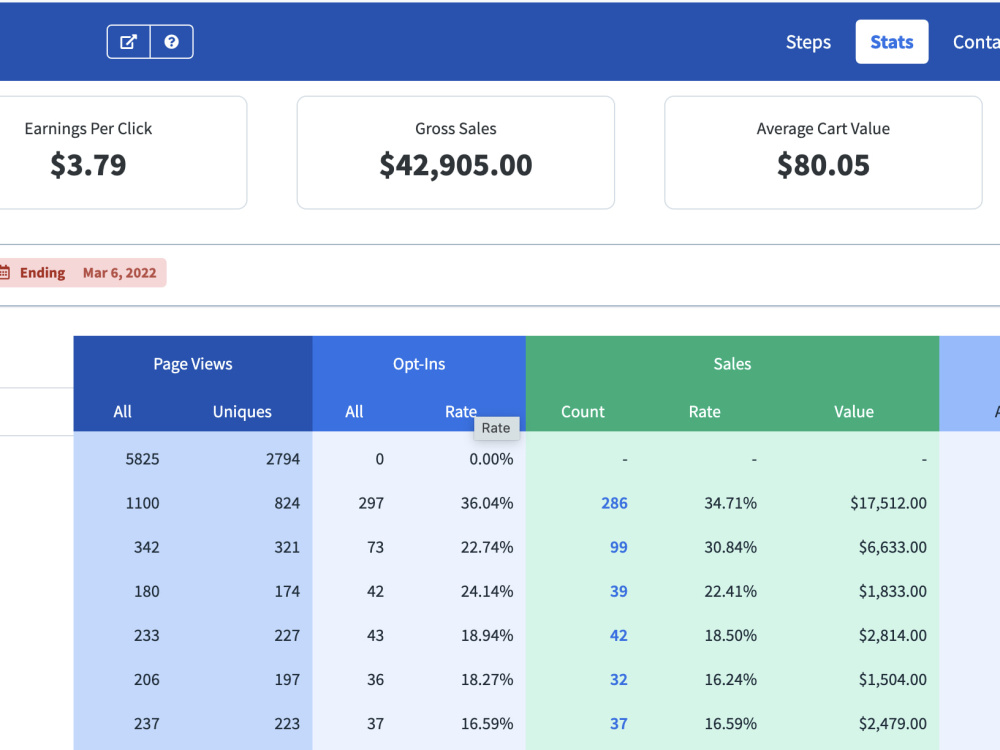This screenshot has height=750, width=1000.
Task: Click the 24.14% opt-in rate cell
Action: (x=487, y=591)
